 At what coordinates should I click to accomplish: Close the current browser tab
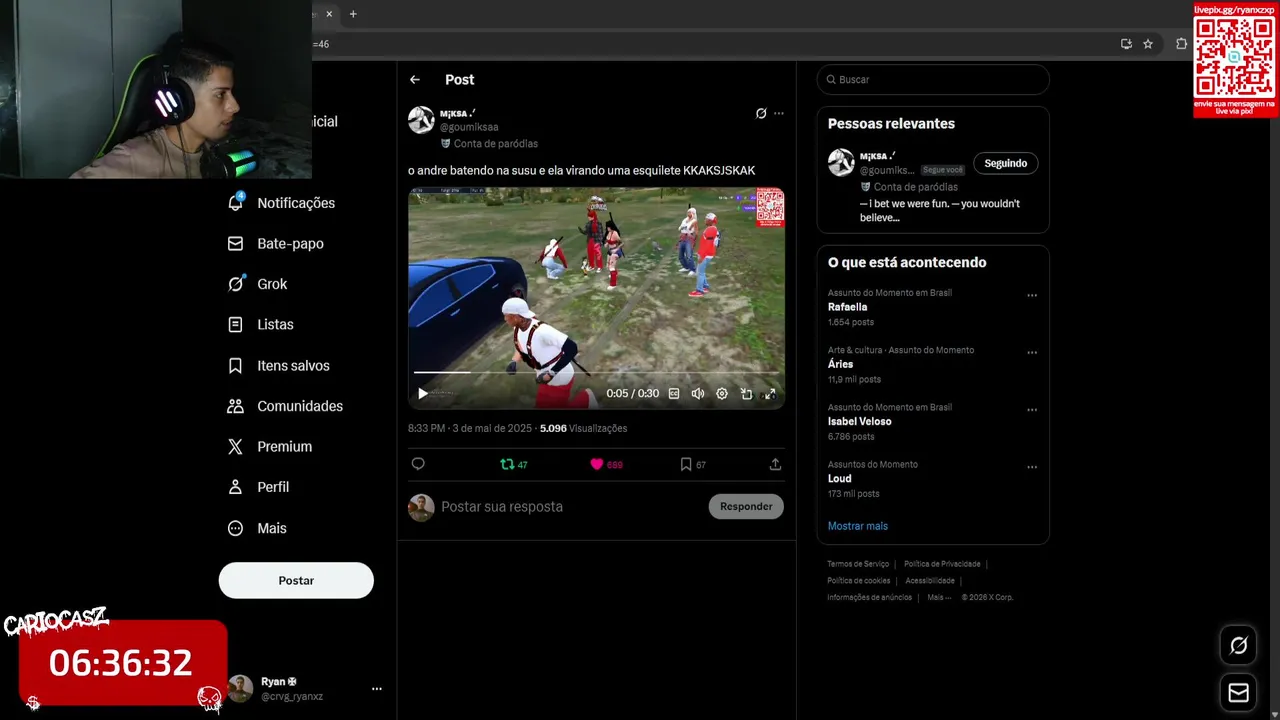(x=329, y=14)
